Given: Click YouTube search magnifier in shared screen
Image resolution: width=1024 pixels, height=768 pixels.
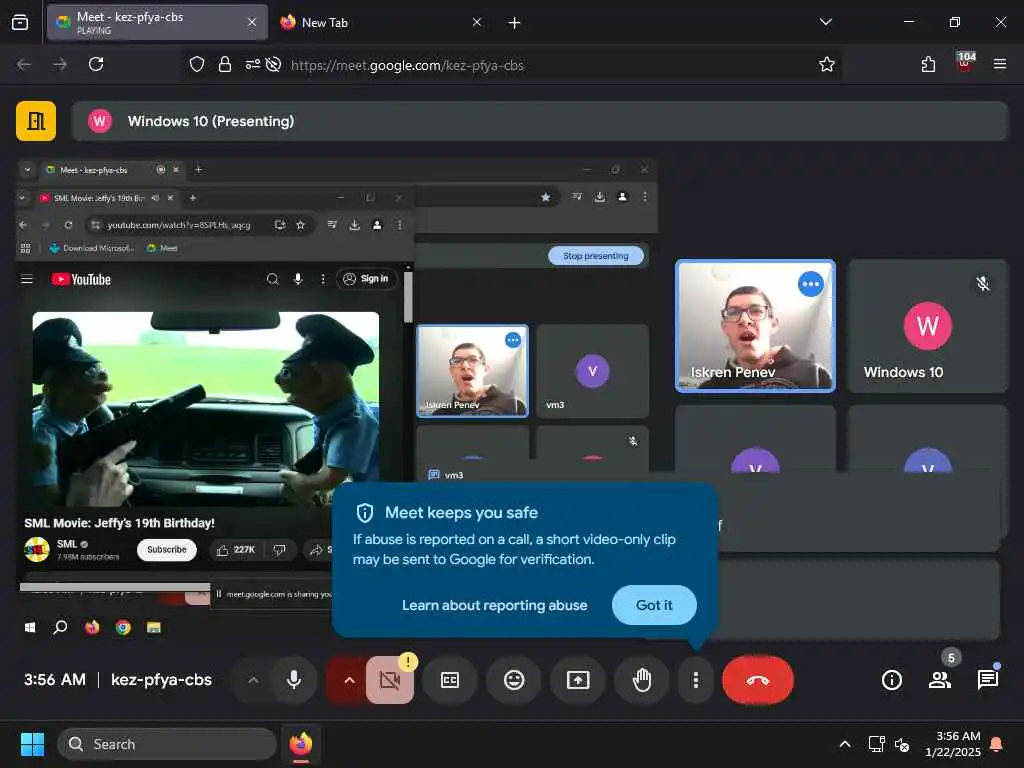Looking at the screenshot, I should pyautogui.click(x=272, y=280).
